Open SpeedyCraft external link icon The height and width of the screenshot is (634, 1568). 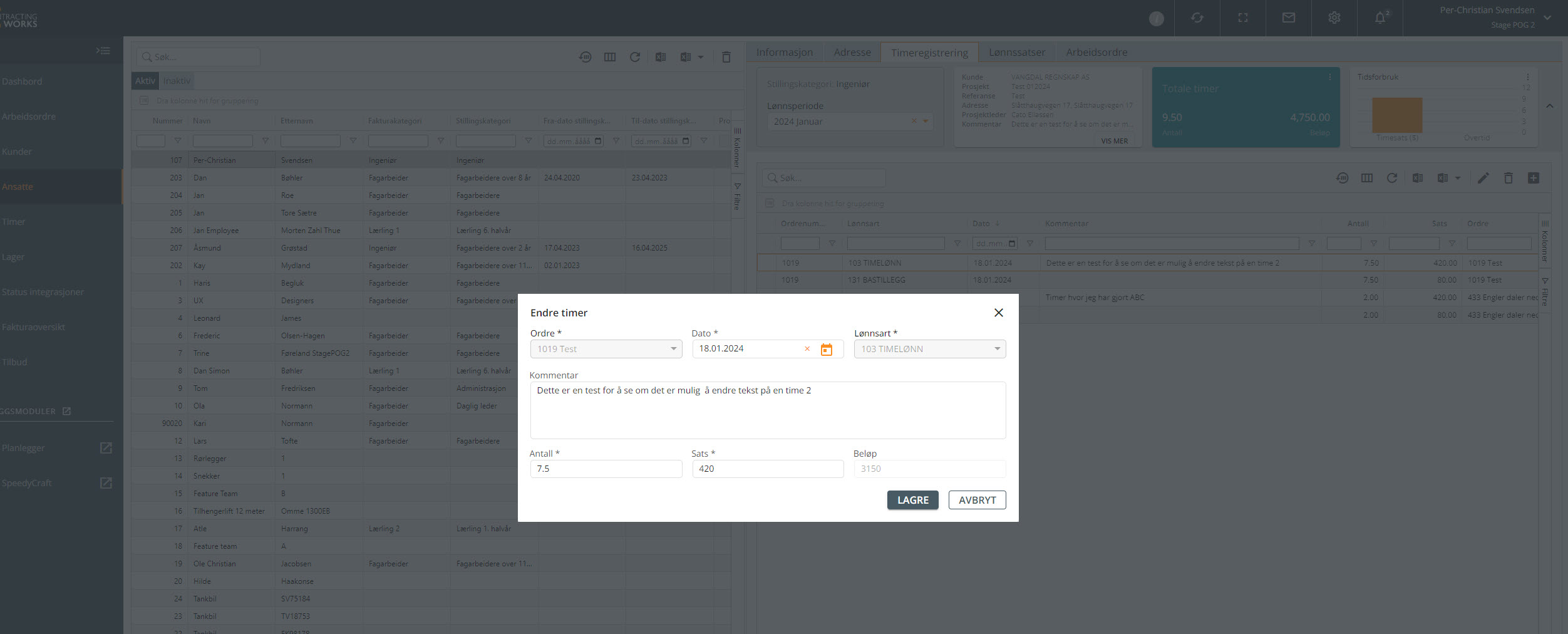tap(106, 483)
